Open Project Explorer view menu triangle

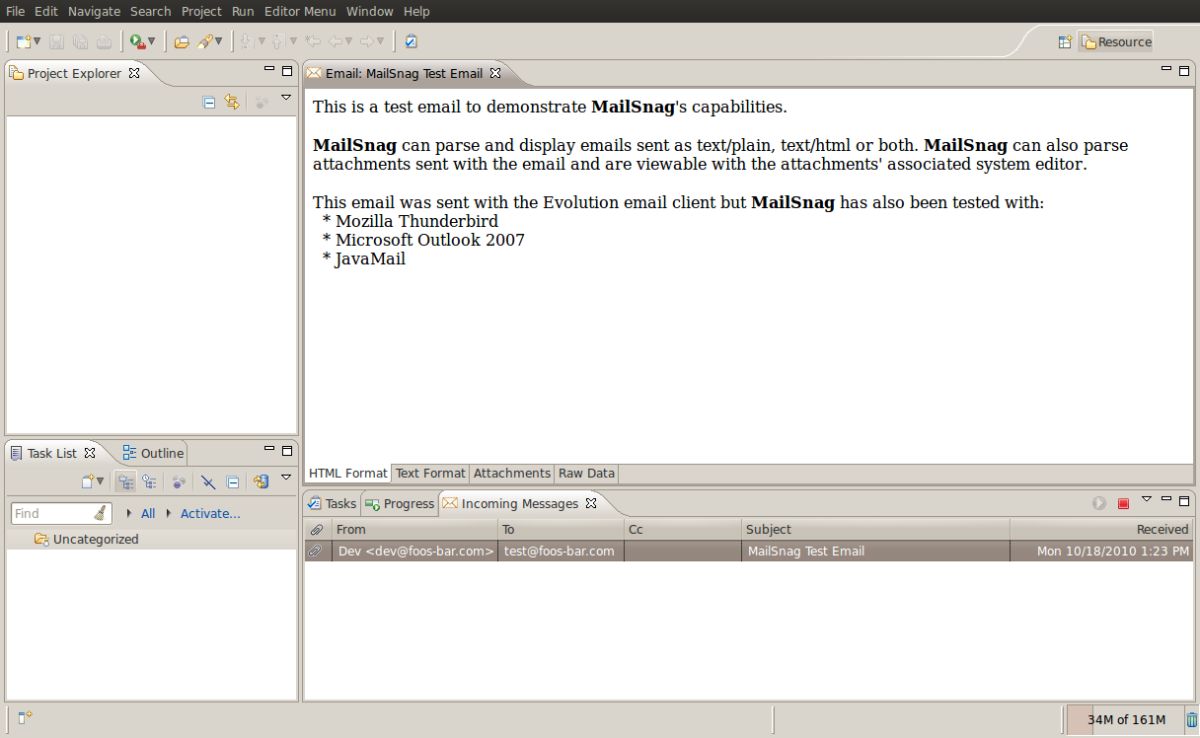click(x=286, y=98)
